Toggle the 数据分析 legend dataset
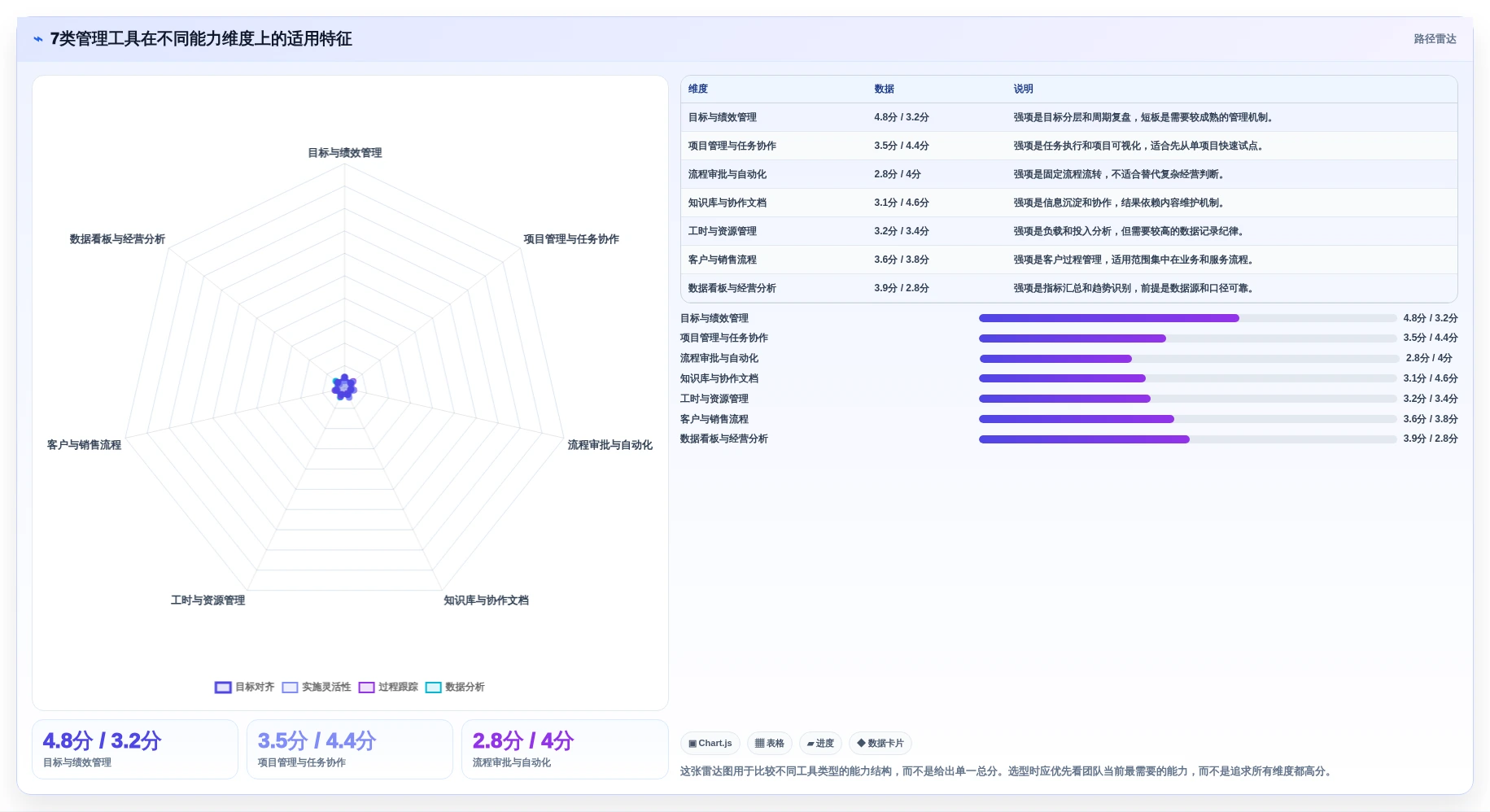This screenshot has height=812, width=1490. [455, 688]
